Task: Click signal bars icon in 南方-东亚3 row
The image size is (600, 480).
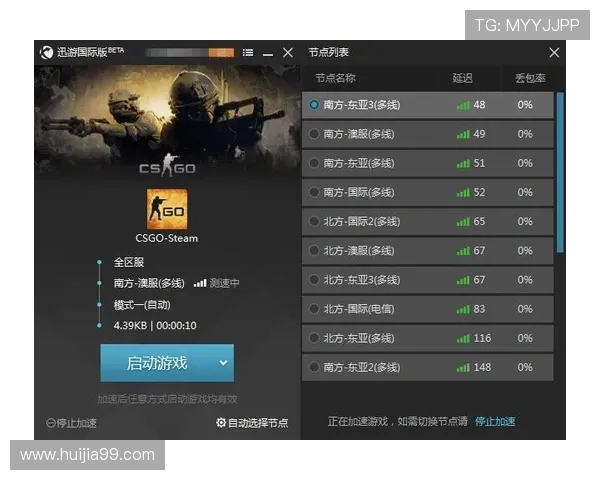Action: 463,105
